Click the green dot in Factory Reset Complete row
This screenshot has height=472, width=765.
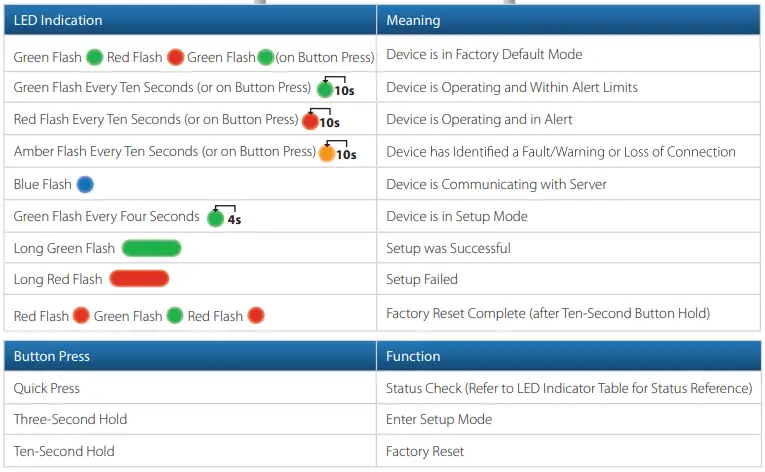coord(174,316)
